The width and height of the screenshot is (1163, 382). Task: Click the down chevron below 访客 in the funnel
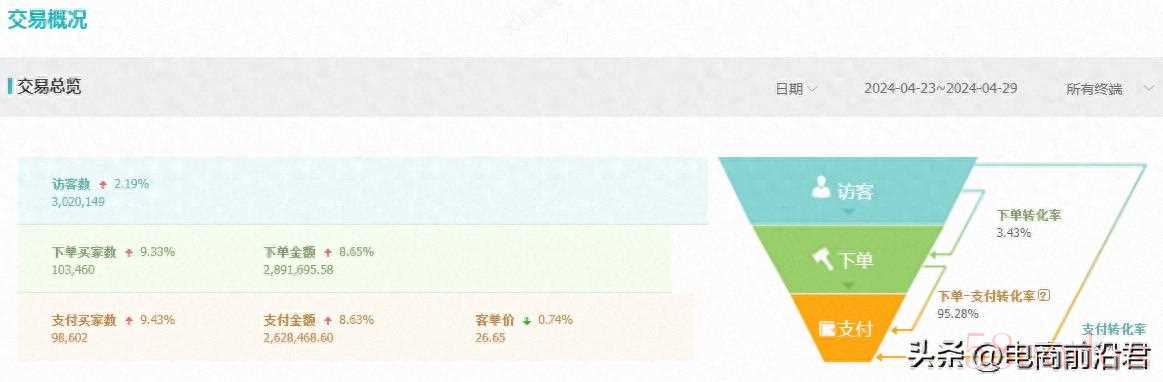[x=850, y=211]
